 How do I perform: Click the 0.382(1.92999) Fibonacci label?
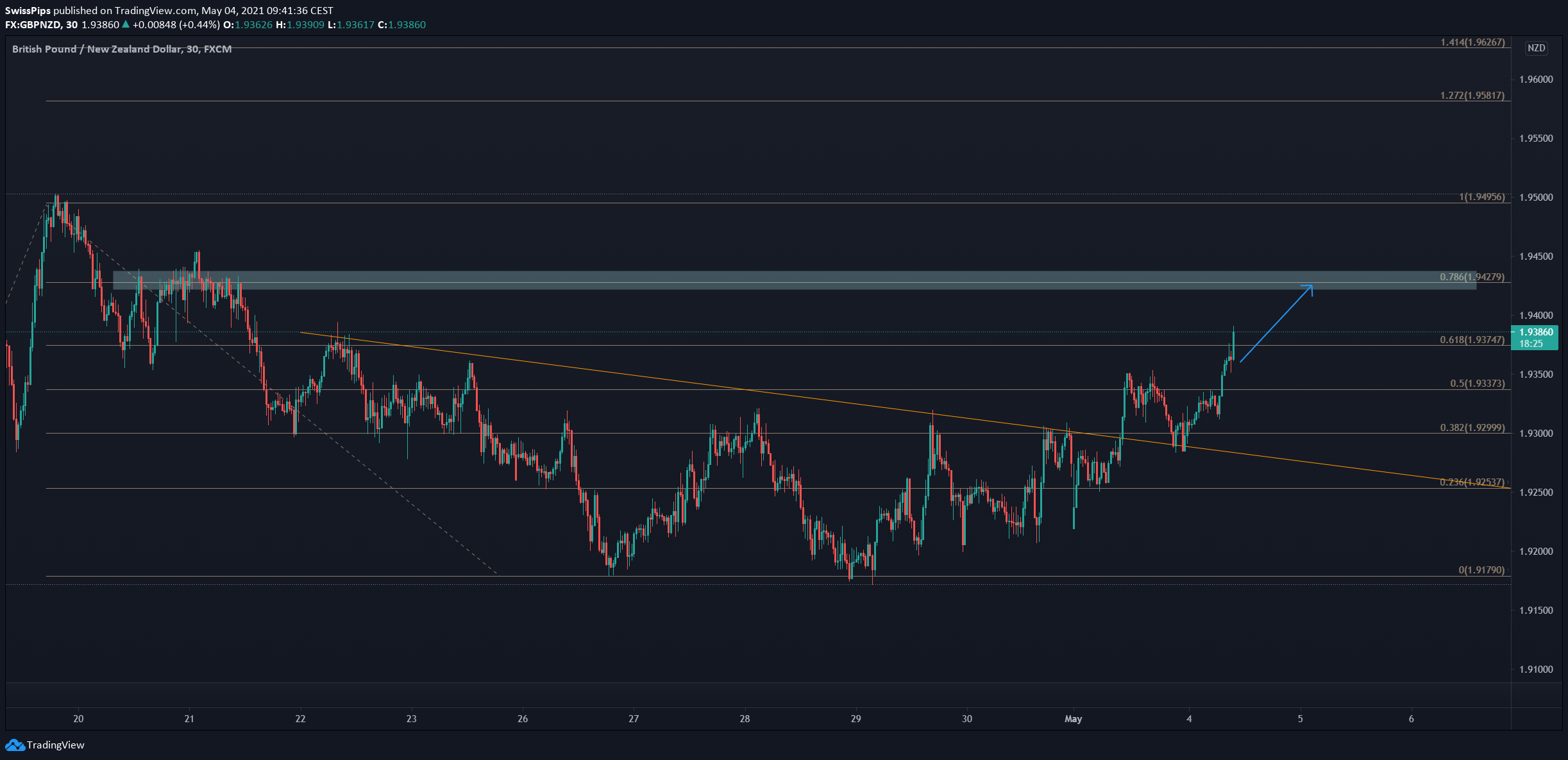1472,428
